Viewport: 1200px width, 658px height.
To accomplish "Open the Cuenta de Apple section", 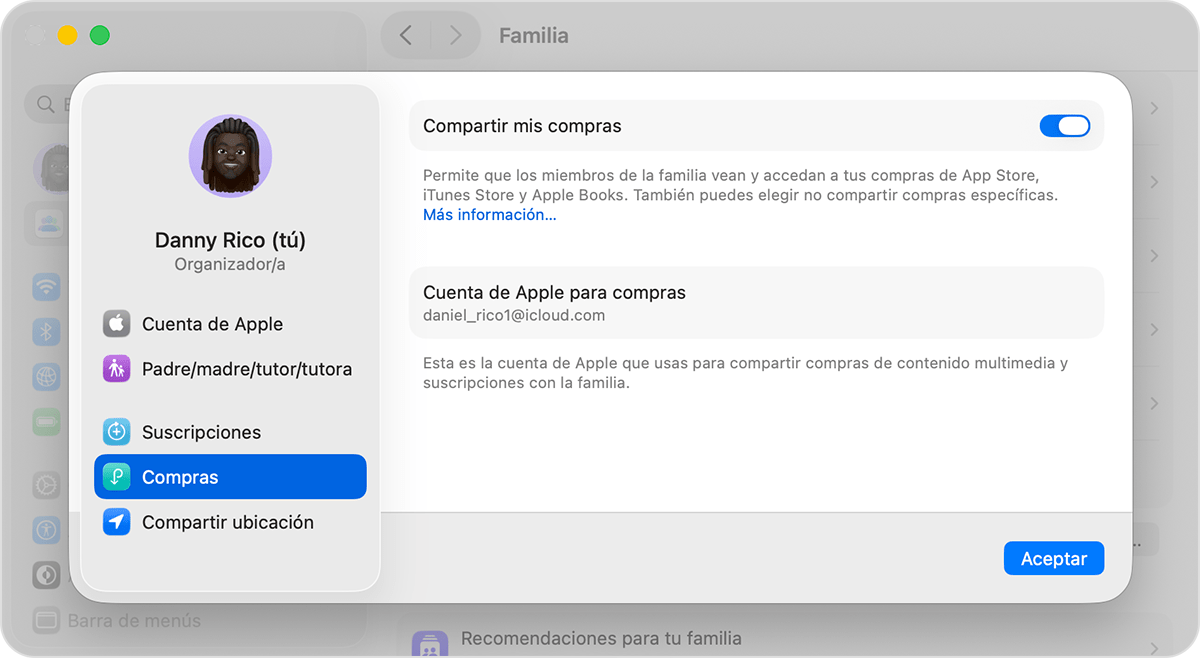I will tap(213, 323).
